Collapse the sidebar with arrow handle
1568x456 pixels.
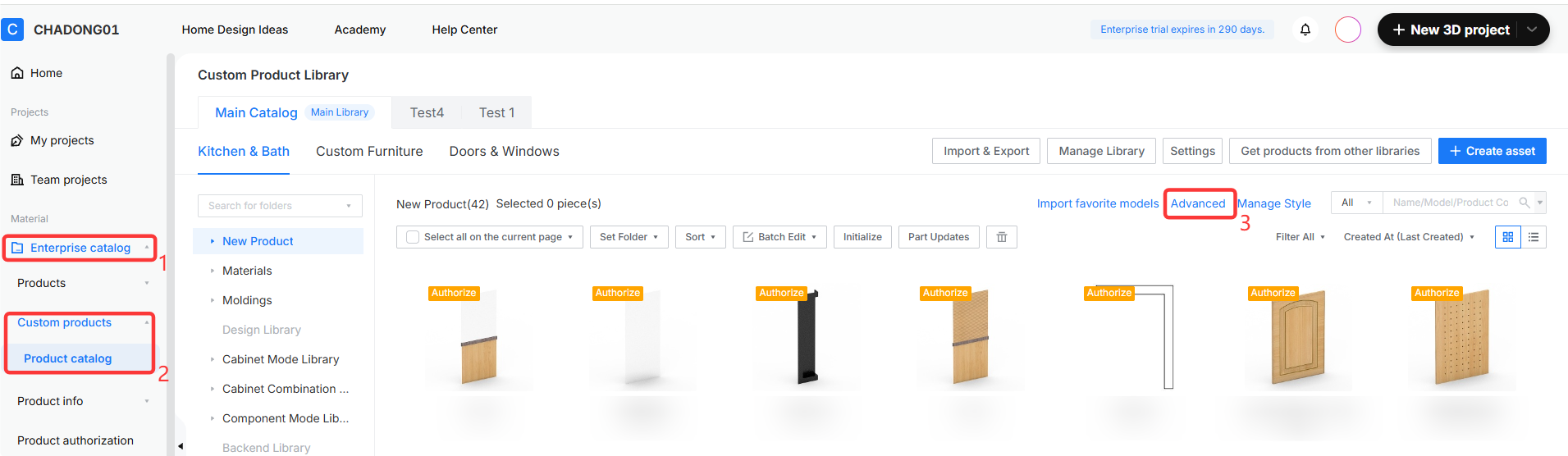(x=181, y=446)
